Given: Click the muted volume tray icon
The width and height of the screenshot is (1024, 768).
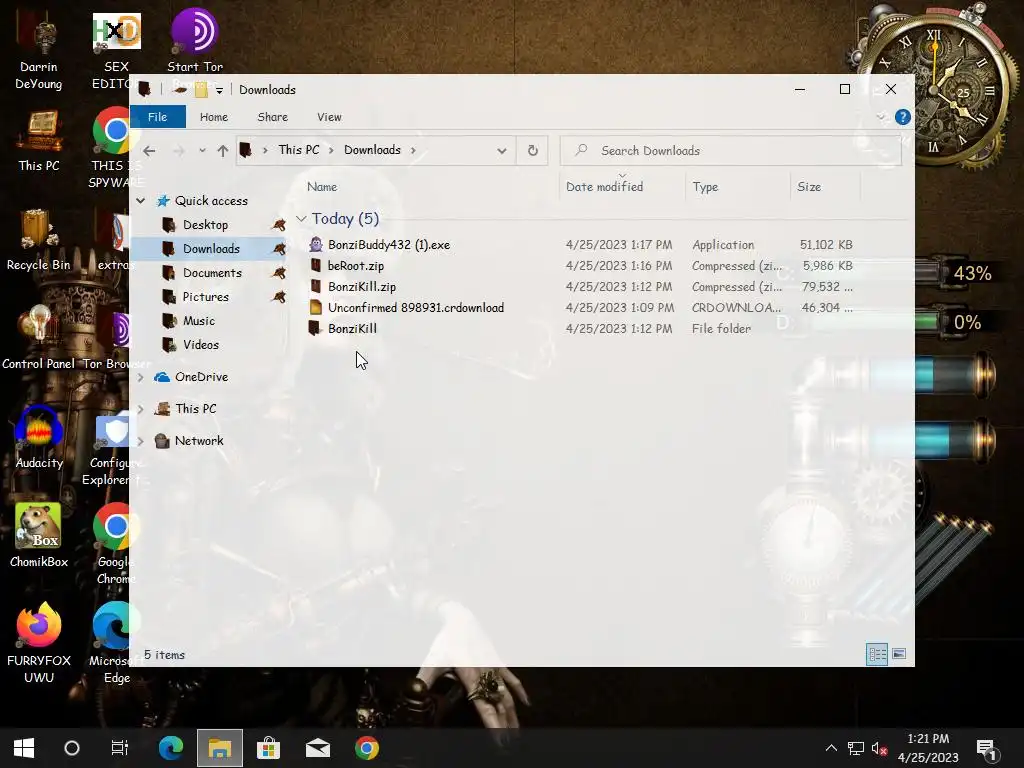Looking at the screenshot, I should pos(879,749).
